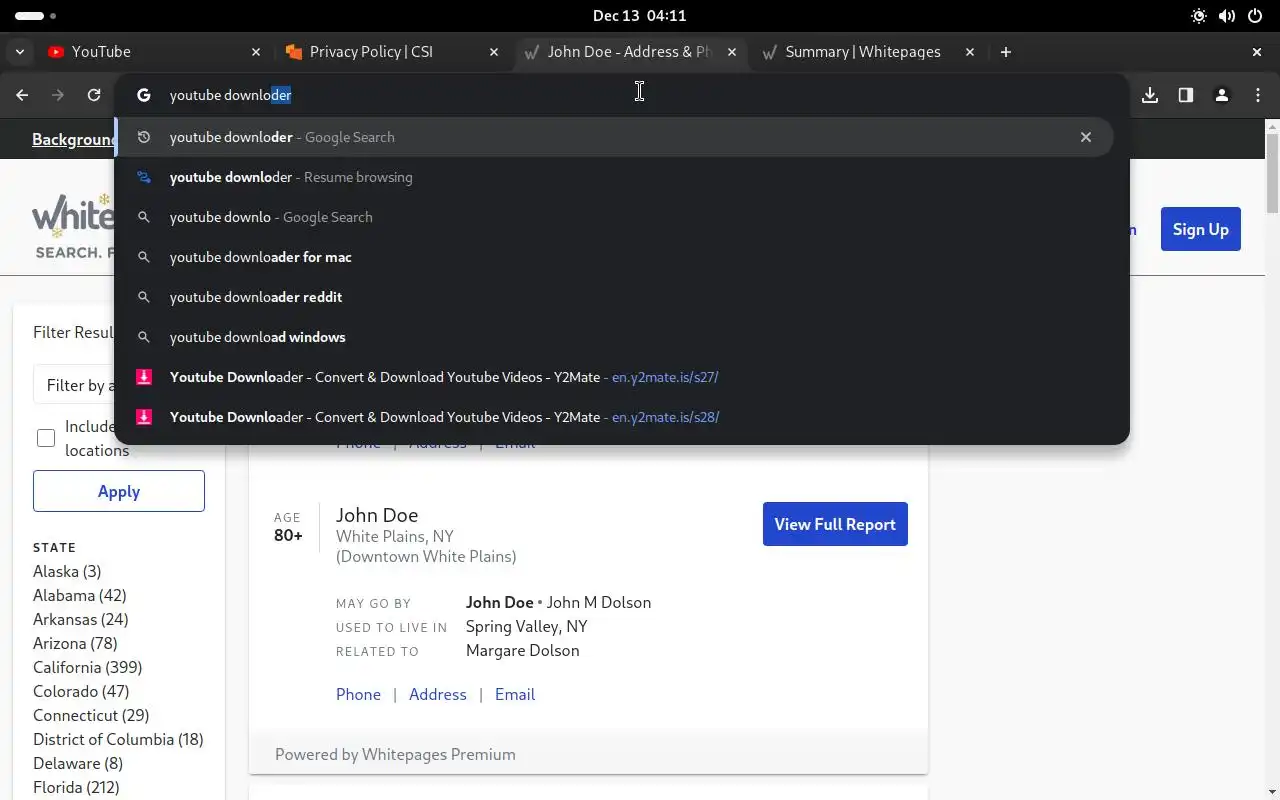
Task: Click the page vertical scrollbar
Action: [1272, 172]
